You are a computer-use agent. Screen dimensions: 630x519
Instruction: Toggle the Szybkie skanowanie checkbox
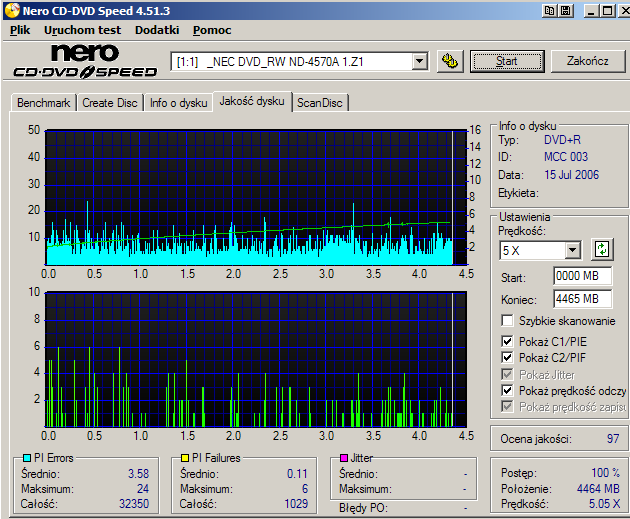tap(507, 321)
